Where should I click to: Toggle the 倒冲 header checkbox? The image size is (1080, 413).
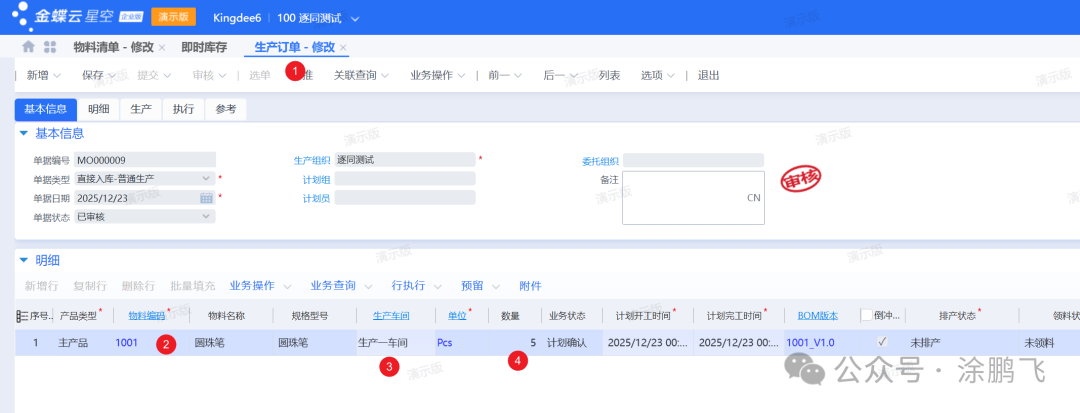point(867,316)
